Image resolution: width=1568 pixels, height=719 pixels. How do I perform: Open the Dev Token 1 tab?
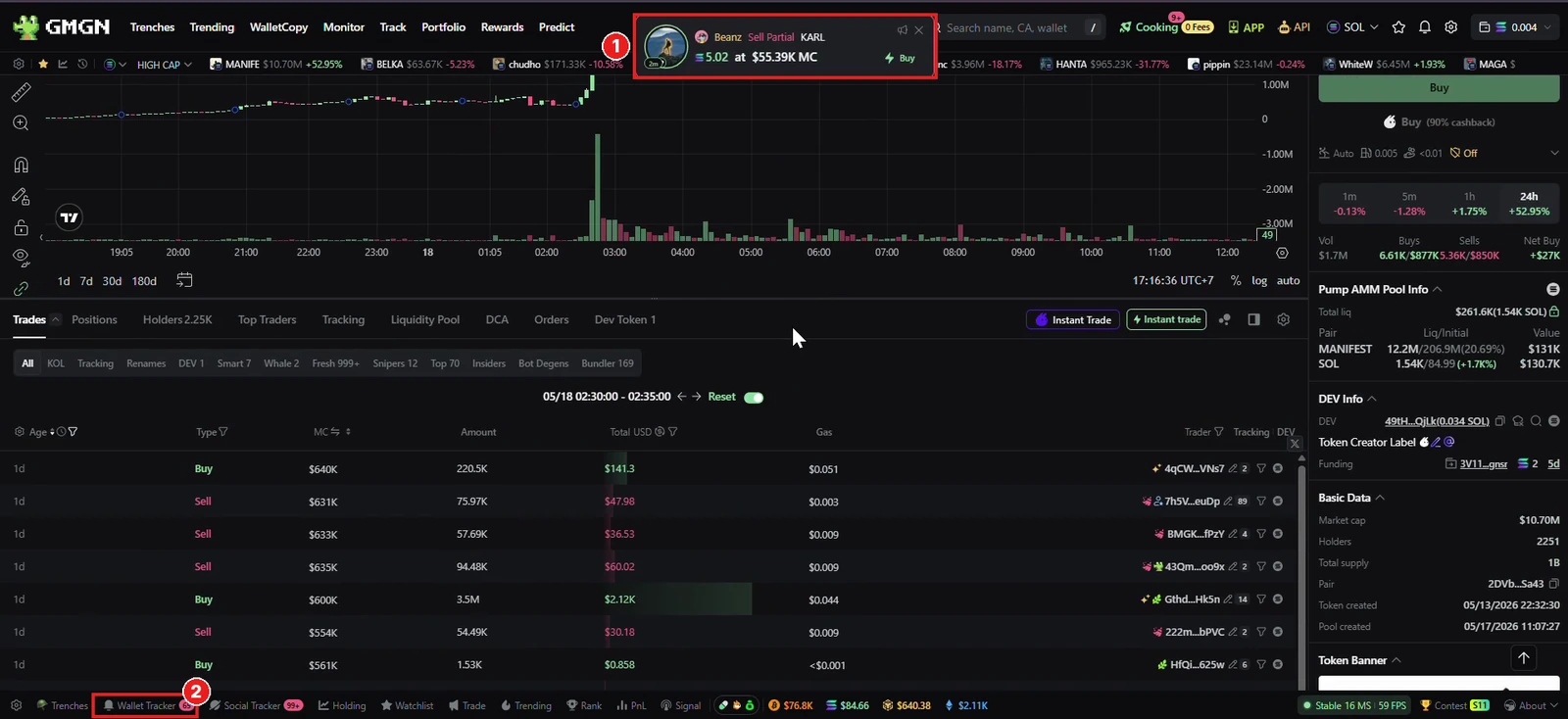[x=625, y=319]
